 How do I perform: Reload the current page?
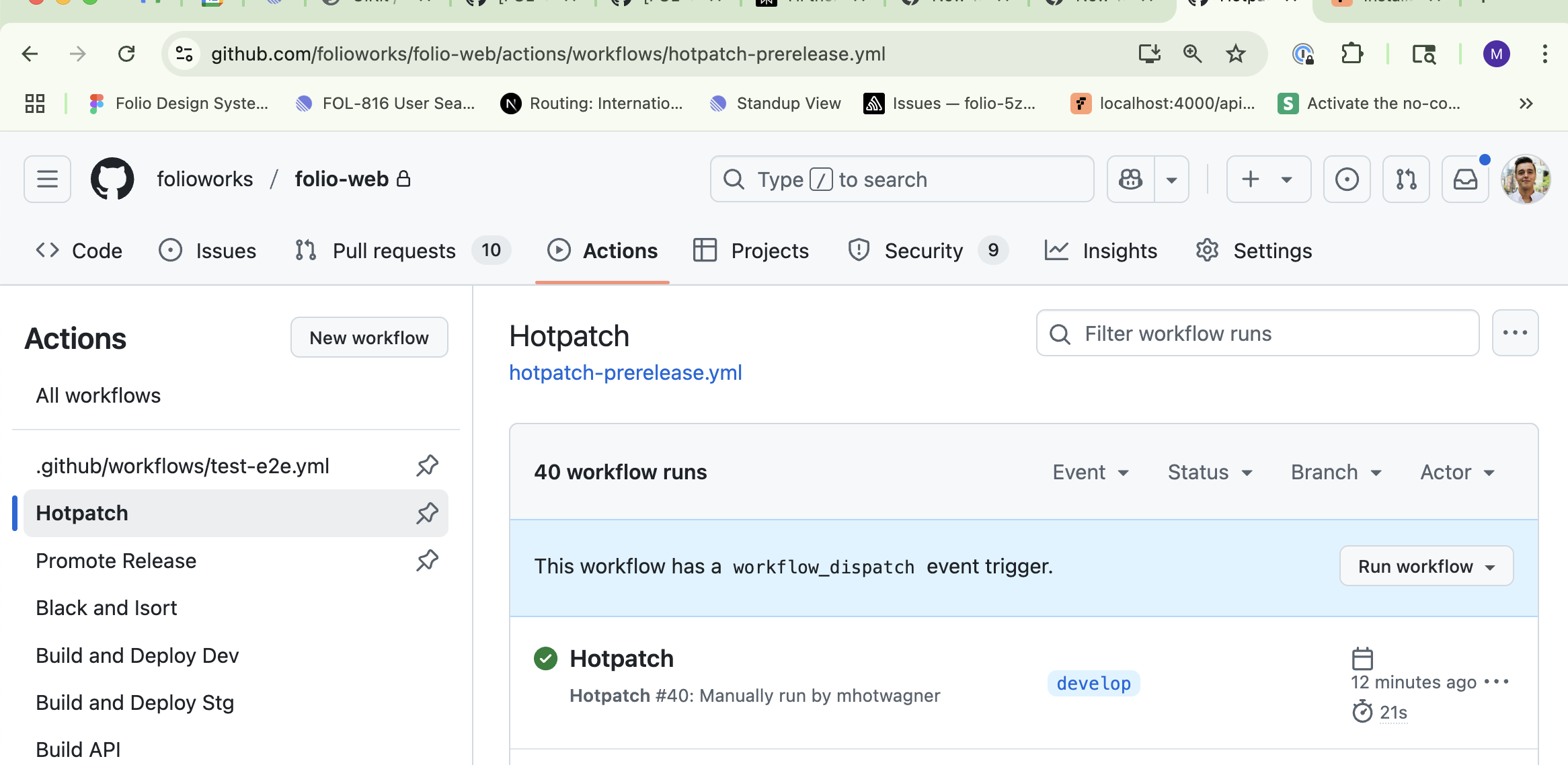tap(126, 54)
